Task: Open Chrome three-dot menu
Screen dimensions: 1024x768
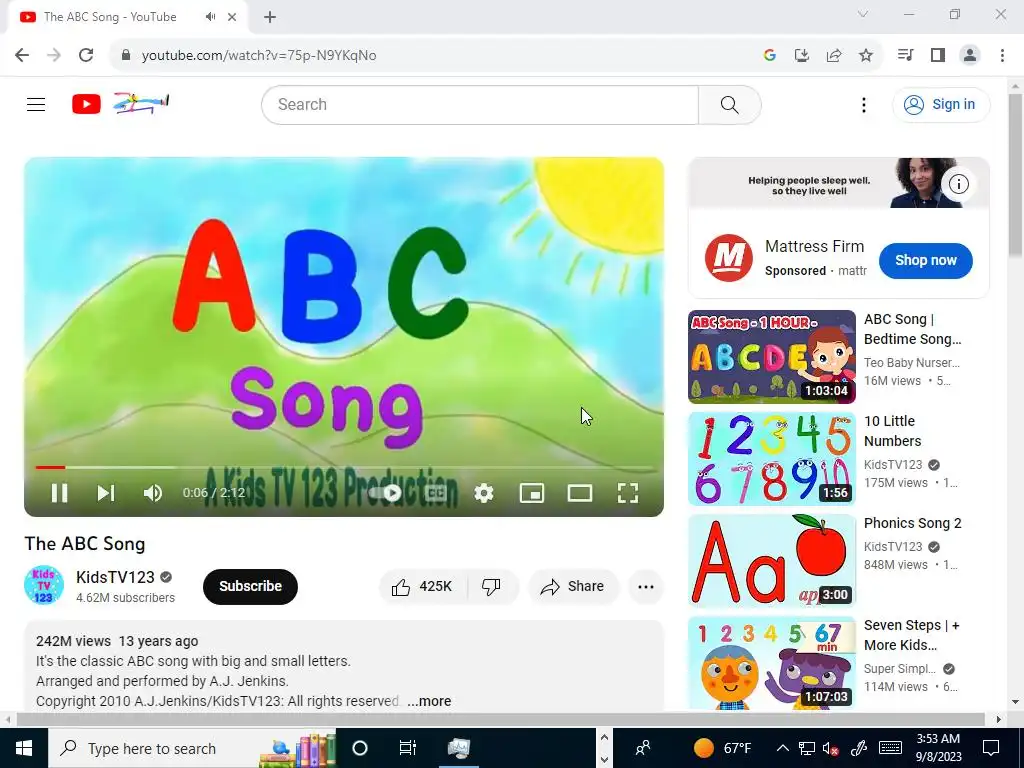Action: pyautogui.click(x=1002, y=56)
